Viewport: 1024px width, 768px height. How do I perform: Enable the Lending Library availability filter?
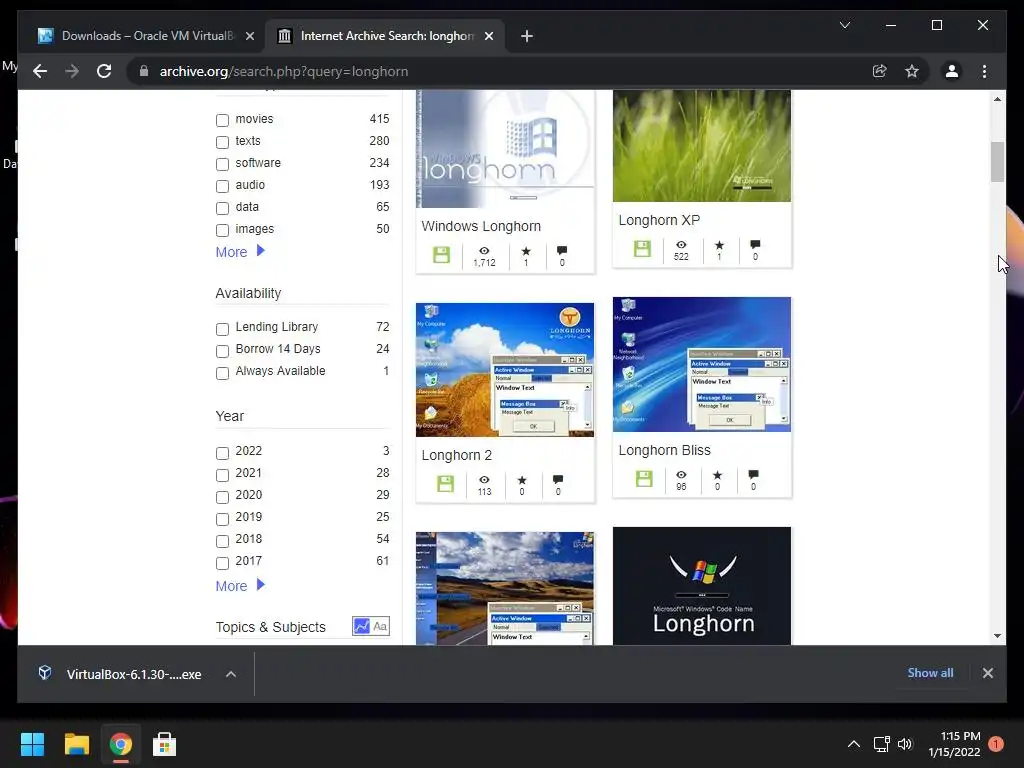pos(222,328)
